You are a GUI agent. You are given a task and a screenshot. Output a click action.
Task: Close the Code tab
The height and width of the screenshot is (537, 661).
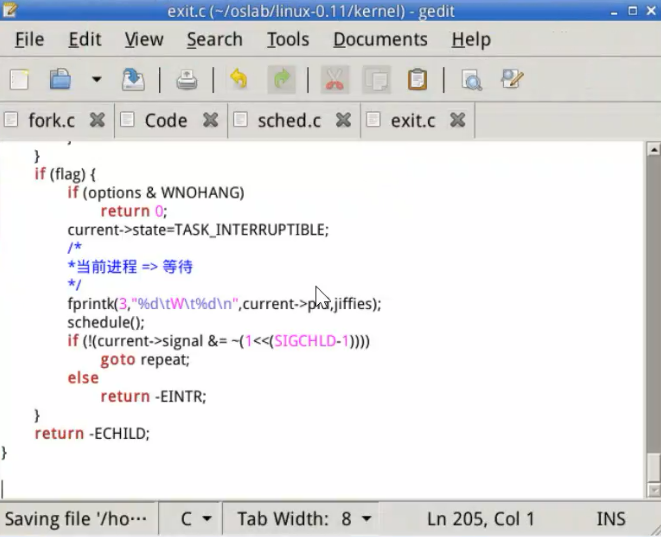[x=210, y=121]
